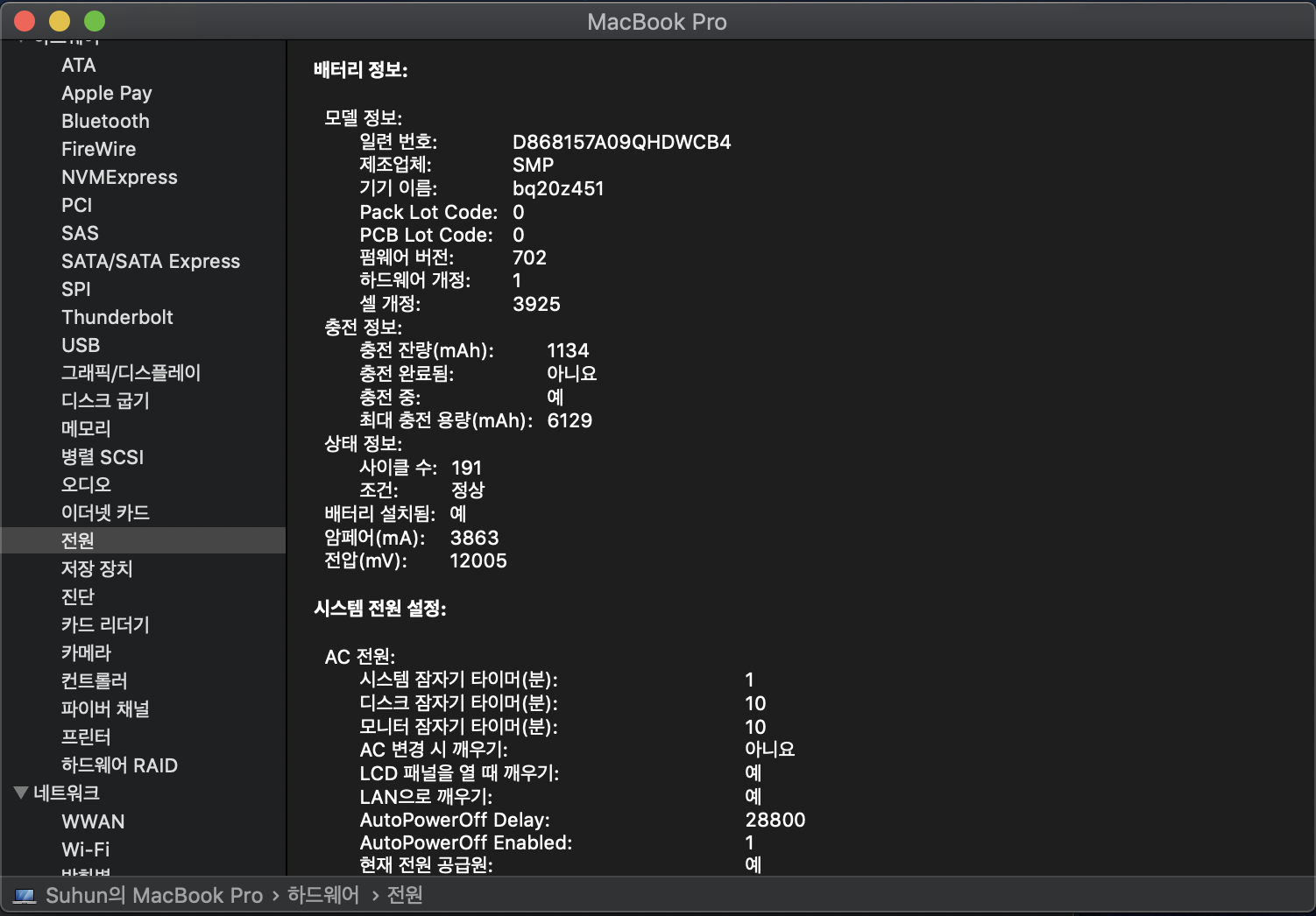Collapse the 네트워크 section triangle
This screenshot has width=1316, height=916.
pos(22,793)
